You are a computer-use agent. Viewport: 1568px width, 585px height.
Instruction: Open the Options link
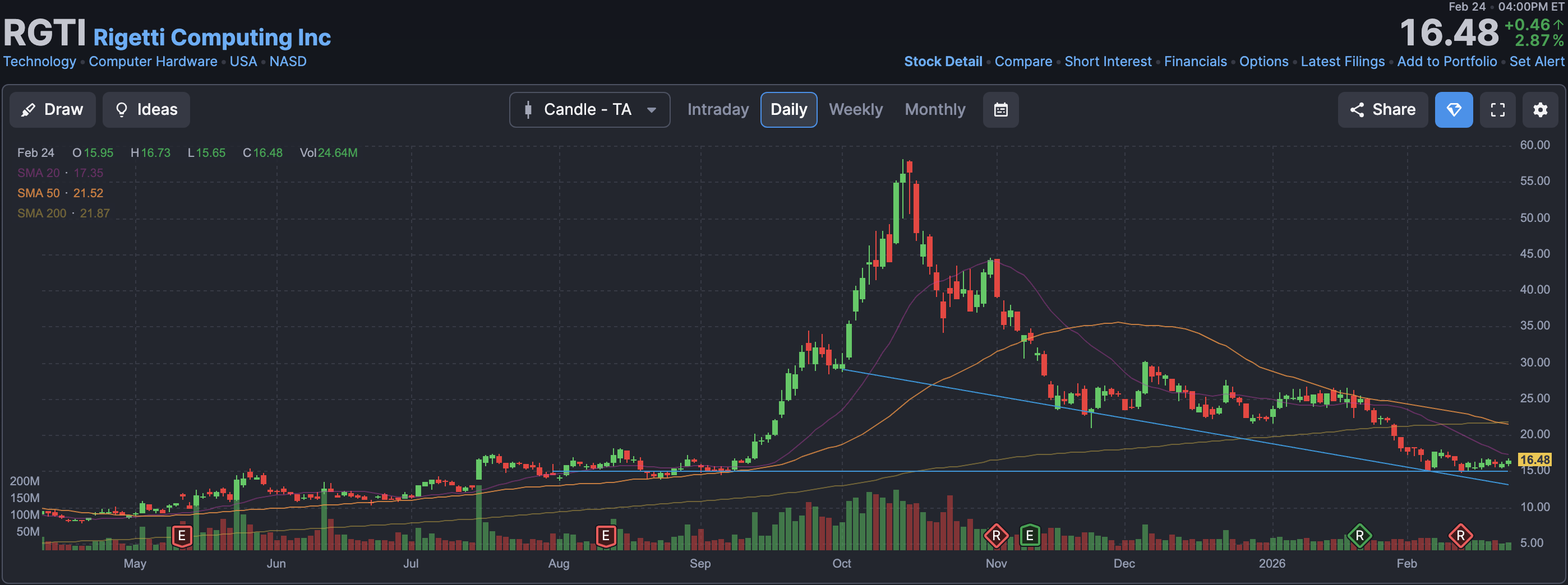(1263, 62)
